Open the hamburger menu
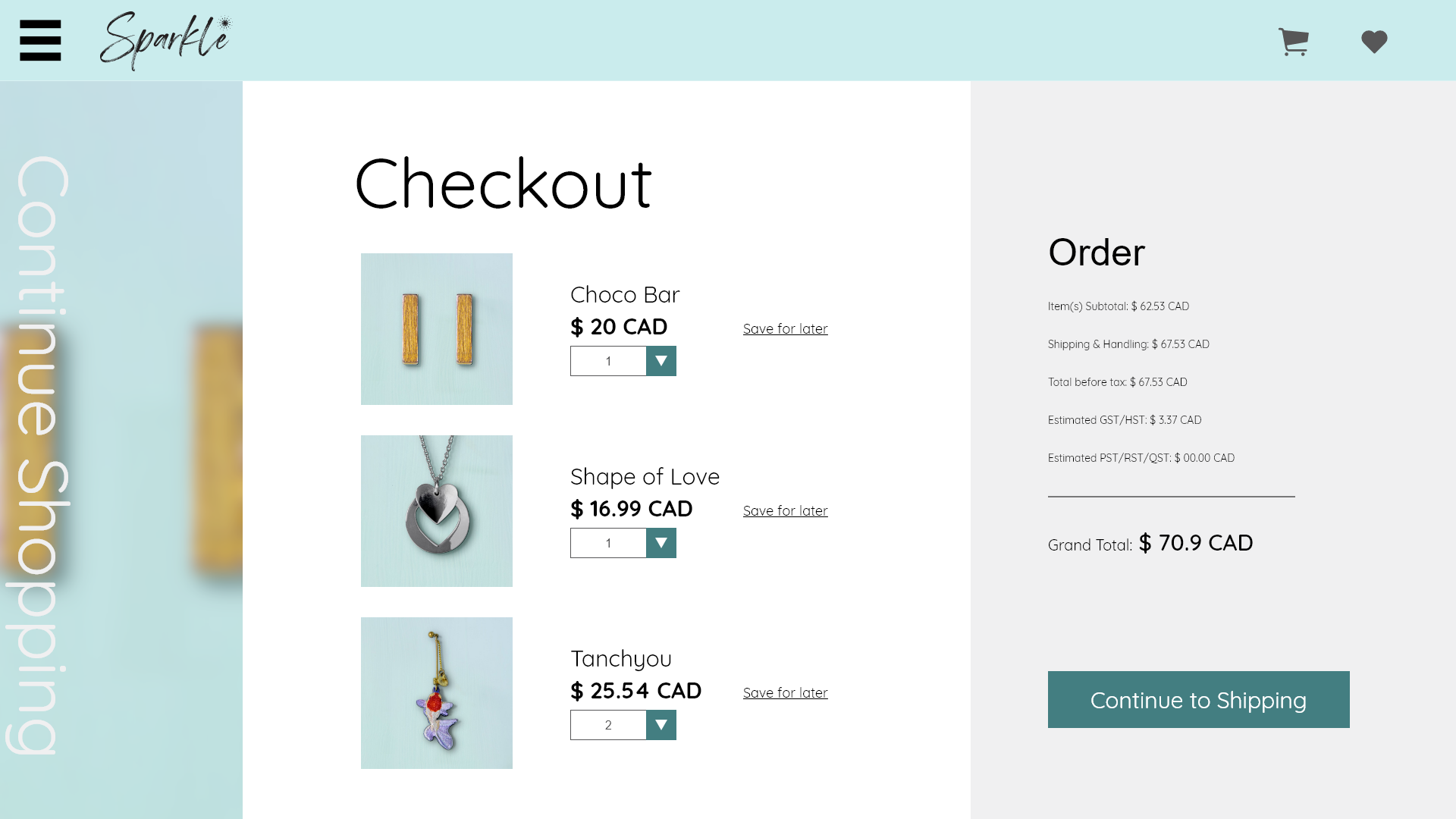 [40, 40]
